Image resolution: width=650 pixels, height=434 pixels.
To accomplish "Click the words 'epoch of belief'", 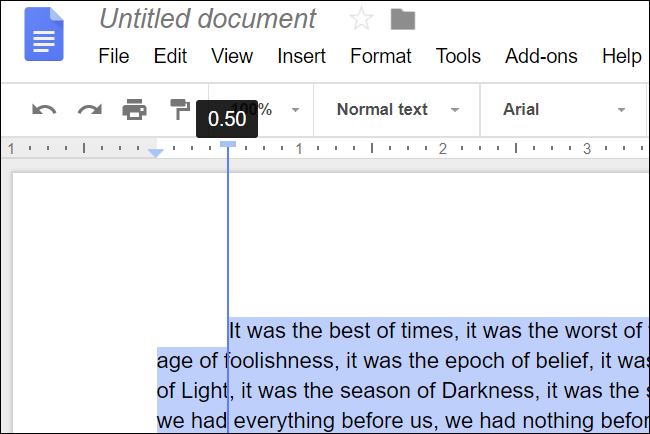I will tap(517, 361).
